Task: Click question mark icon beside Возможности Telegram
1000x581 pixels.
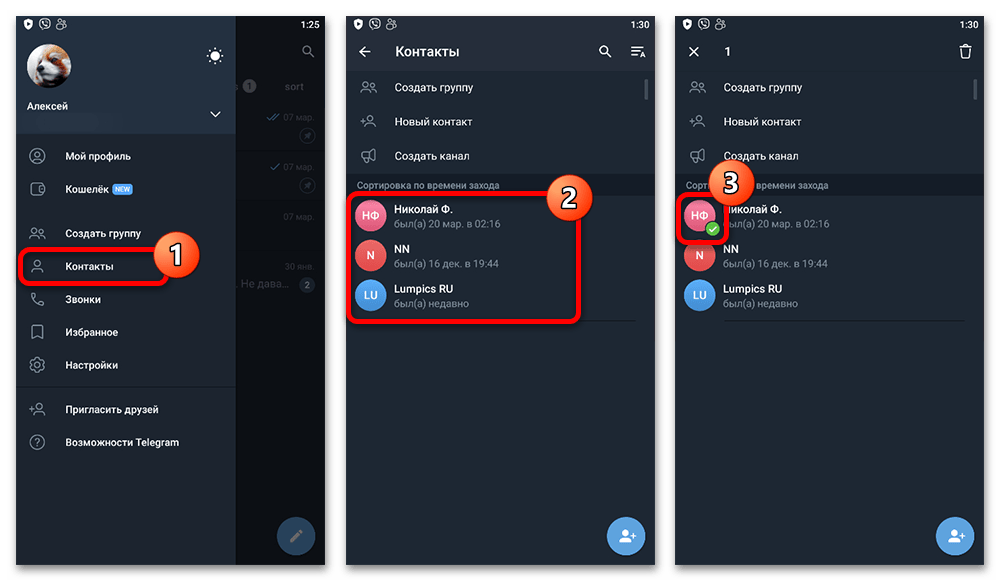Action: point(38,443)
